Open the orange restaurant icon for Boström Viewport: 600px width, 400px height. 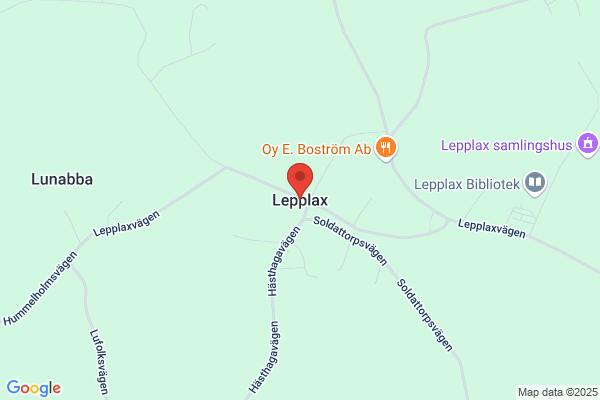pyautogui.click(x=386, y=149)
